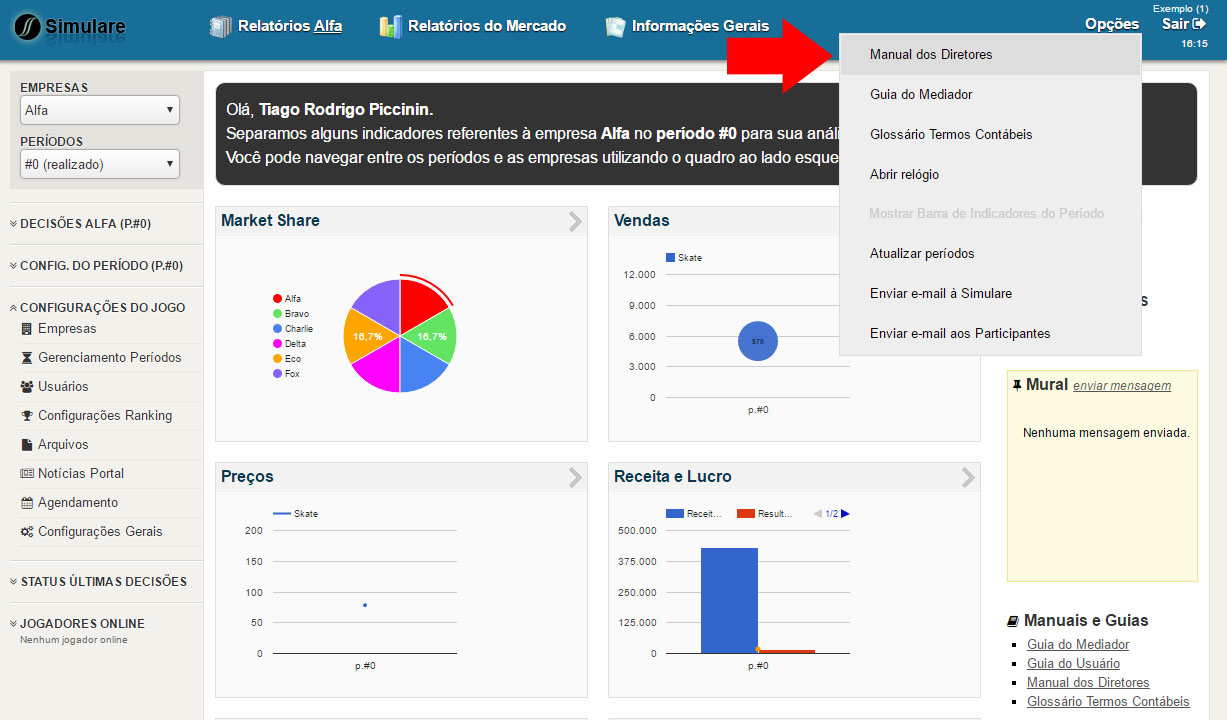Click the magenta Delta legend swatch
This screenshot has width=1227, height=720.
click(277, 344)
